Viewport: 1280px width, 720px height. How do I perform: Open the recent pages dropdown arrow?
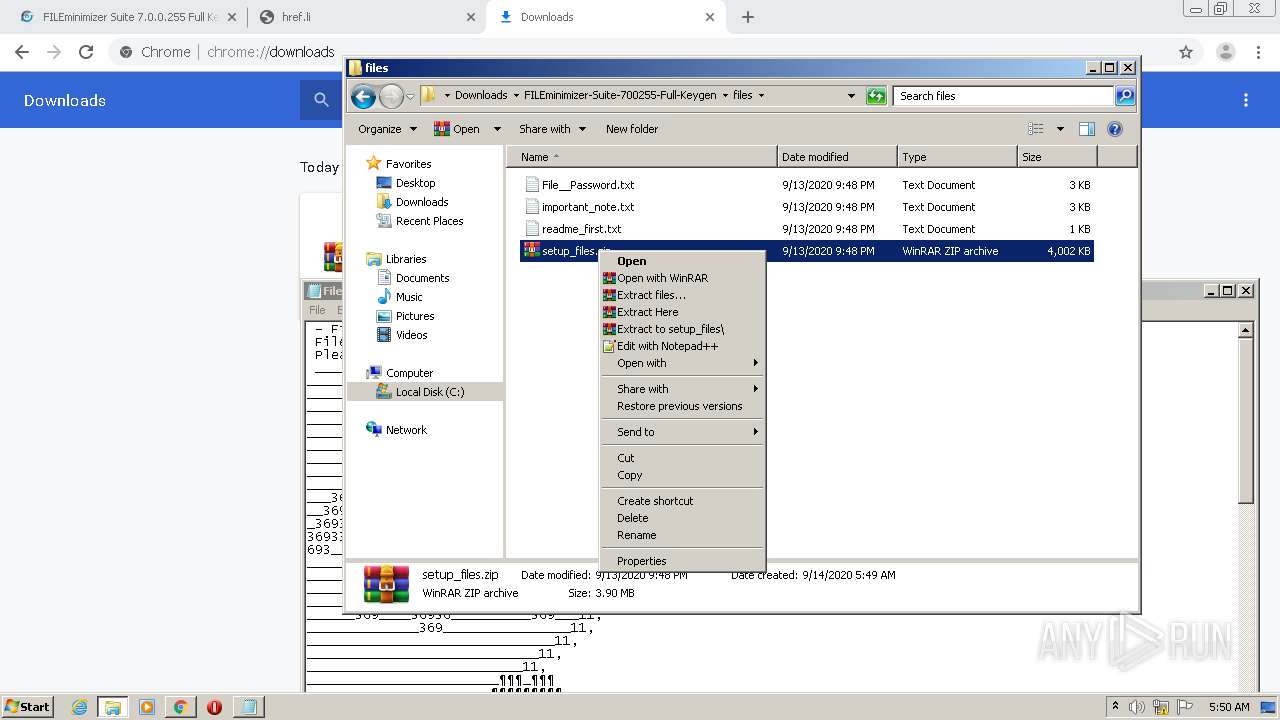pos(410,97)
